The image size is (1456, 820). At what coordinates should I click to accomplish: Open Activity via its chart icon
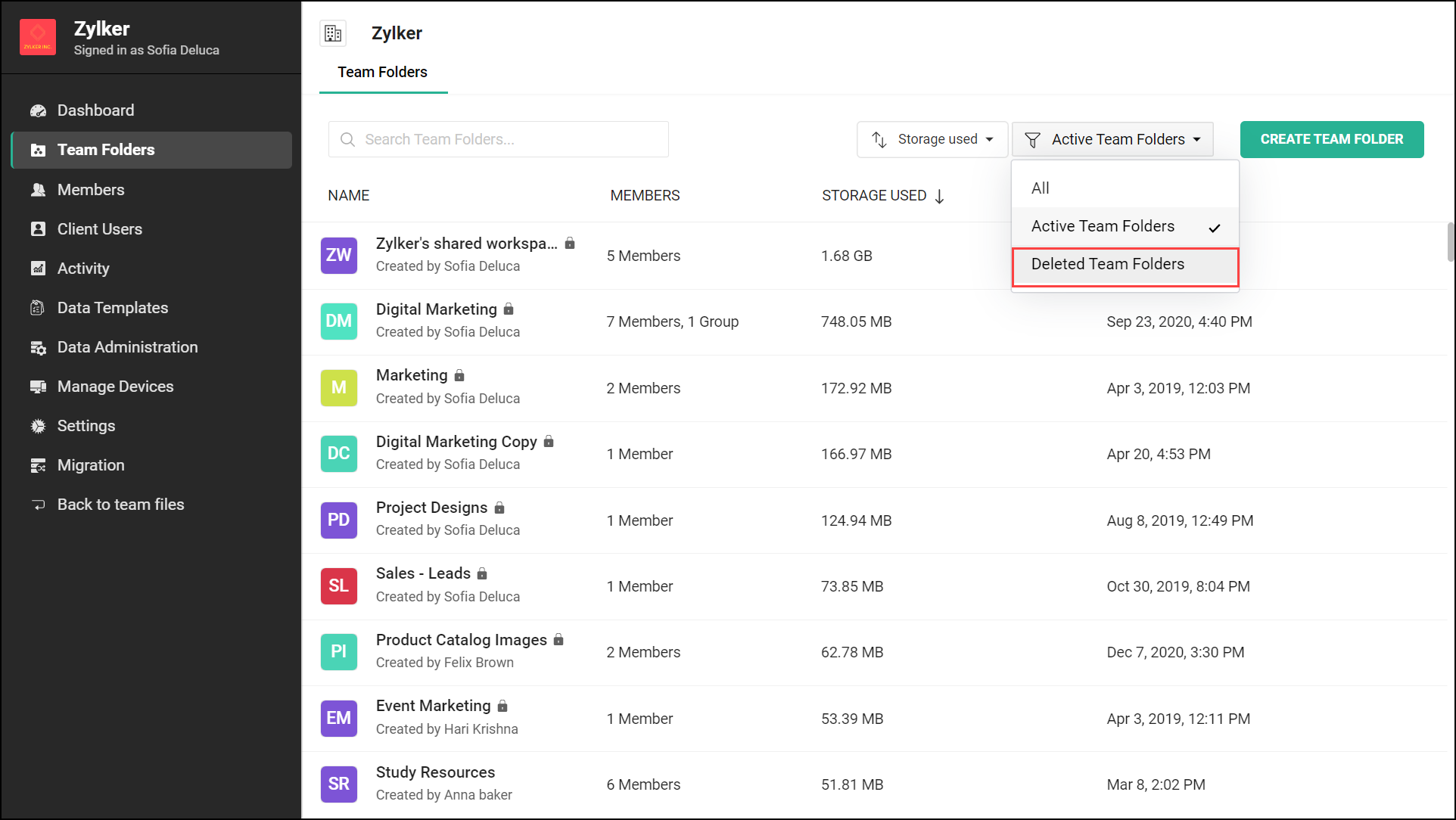point(38,269)
